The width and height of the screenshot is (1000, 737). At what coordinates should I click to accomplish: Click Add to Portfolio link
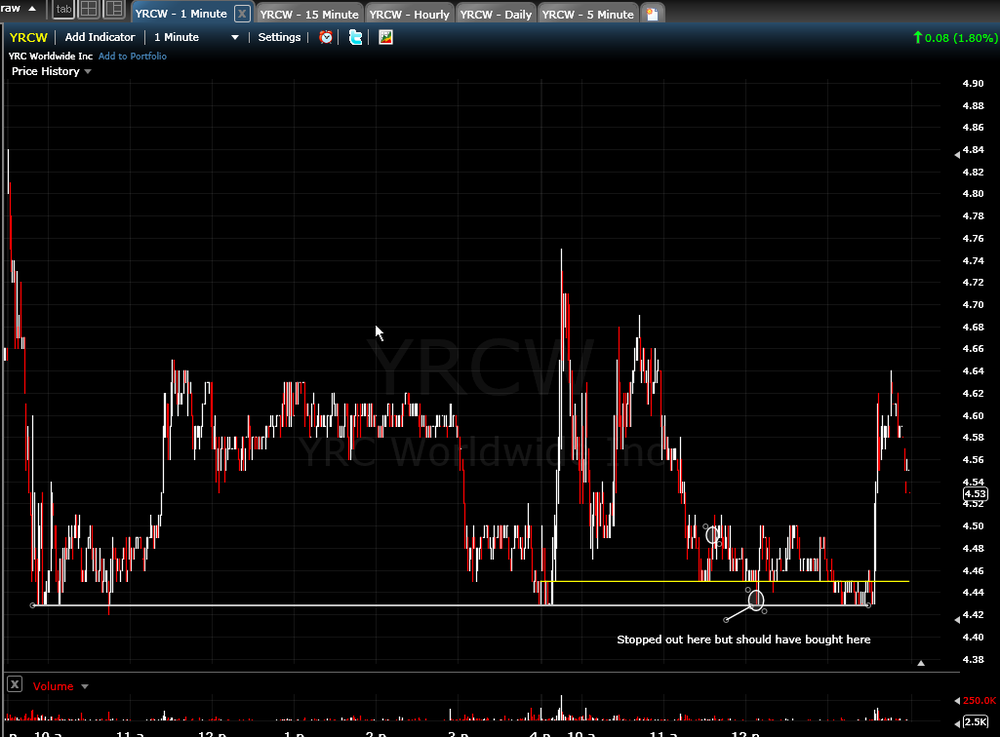tap(133, 56)
